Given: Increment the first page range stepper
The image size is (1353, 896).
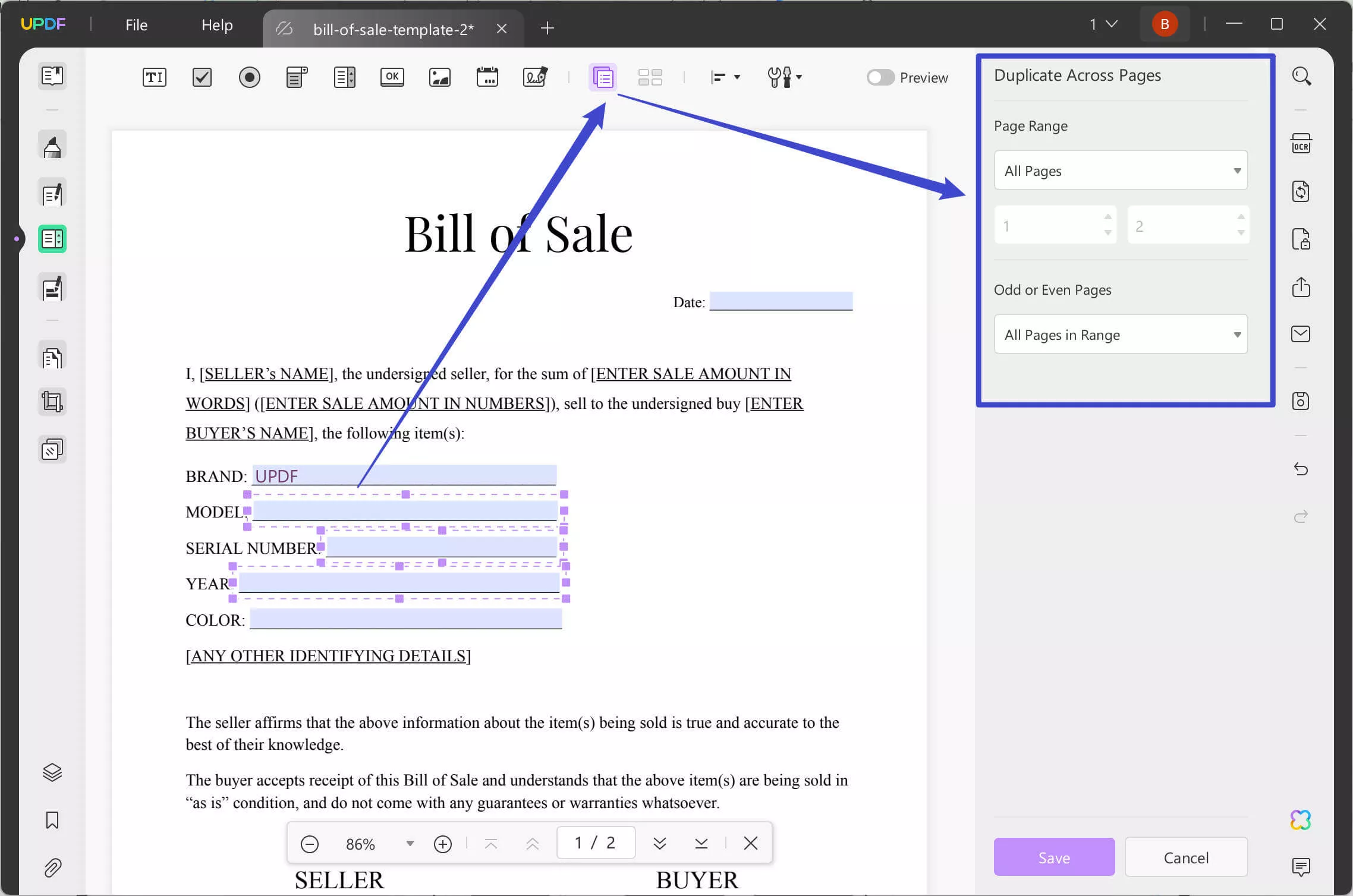Looking at the screenshot, I should (1108, 219).
